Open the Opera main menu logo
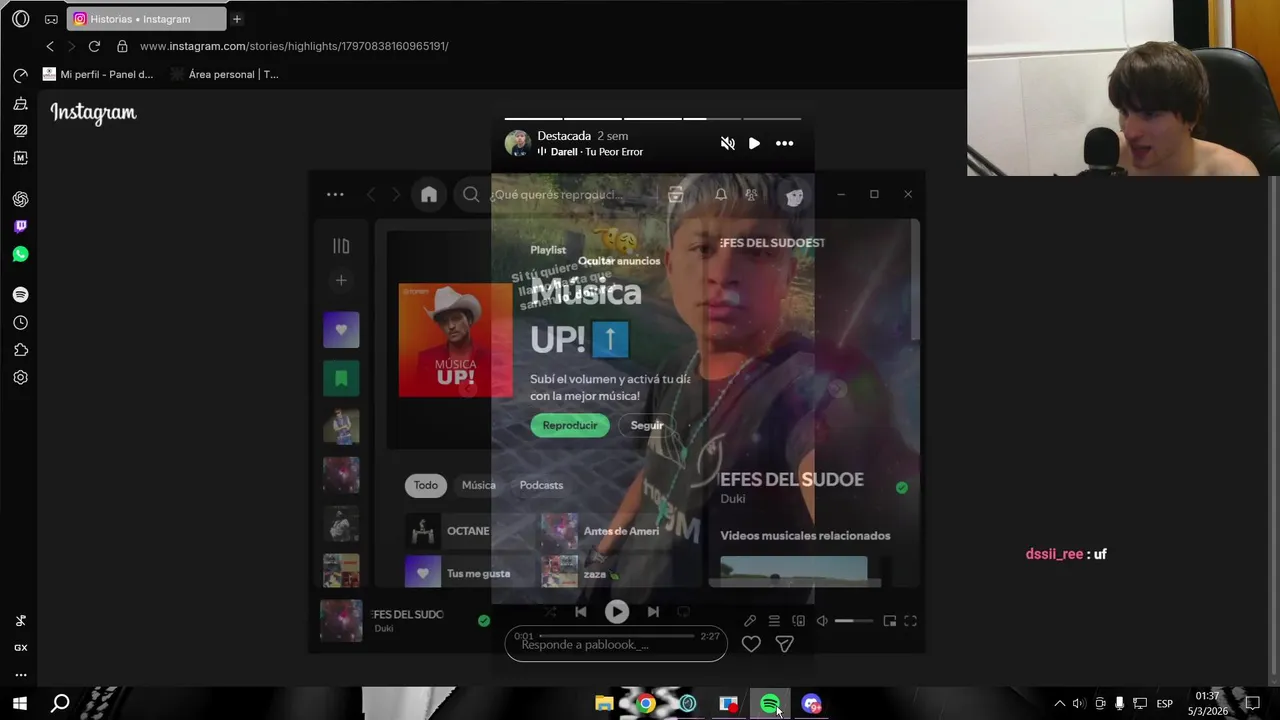The width and height of the screenshot is (1280, 720). (20, 19)
